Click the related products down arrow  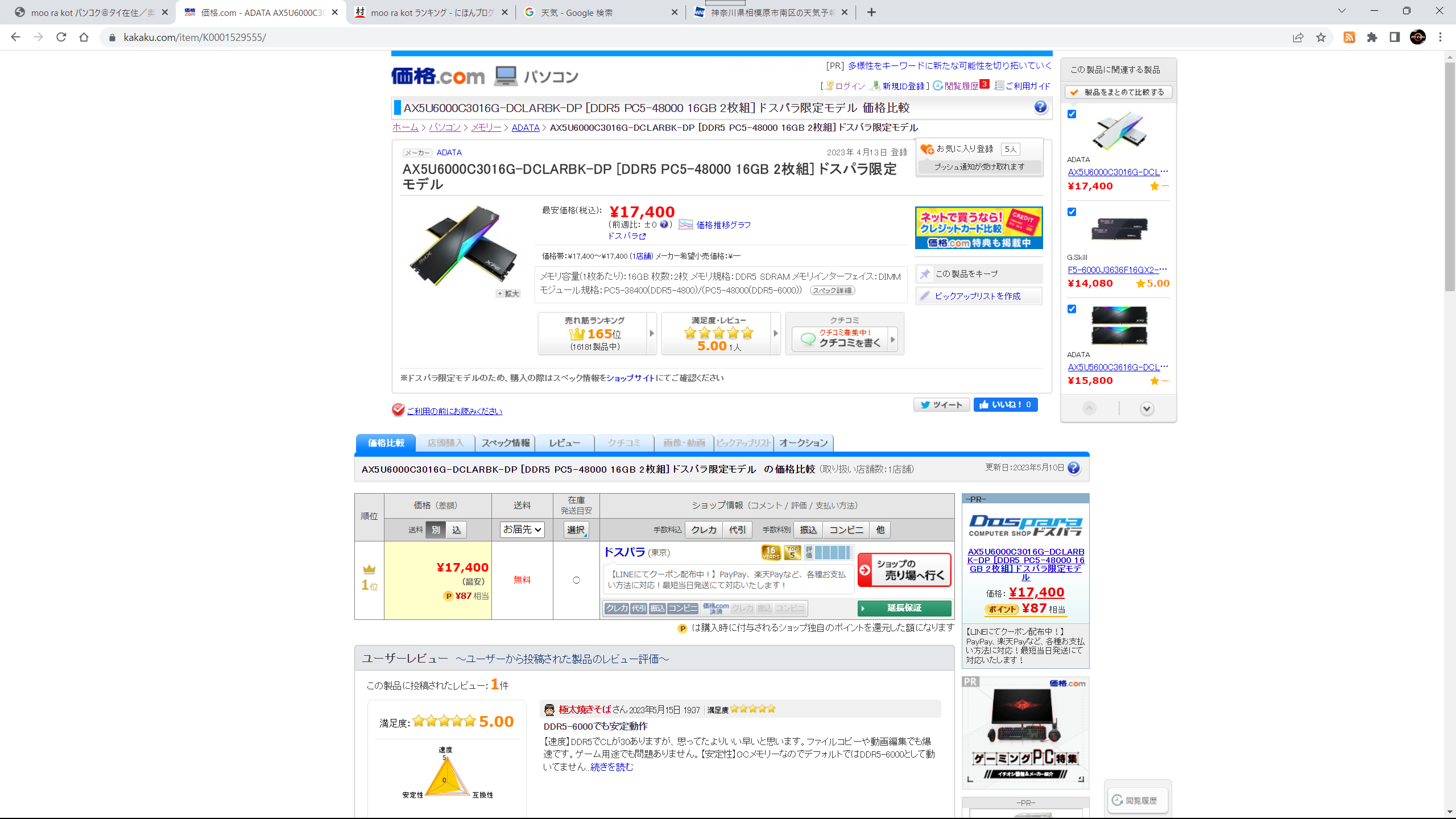[x=1147, y=408]
